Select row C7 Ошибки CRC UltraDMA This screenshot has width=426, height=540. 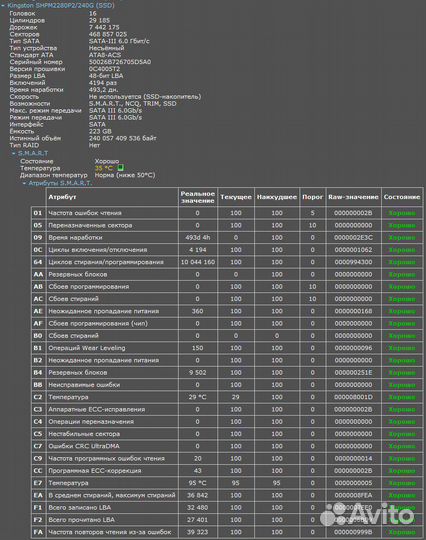coord(227,446)
